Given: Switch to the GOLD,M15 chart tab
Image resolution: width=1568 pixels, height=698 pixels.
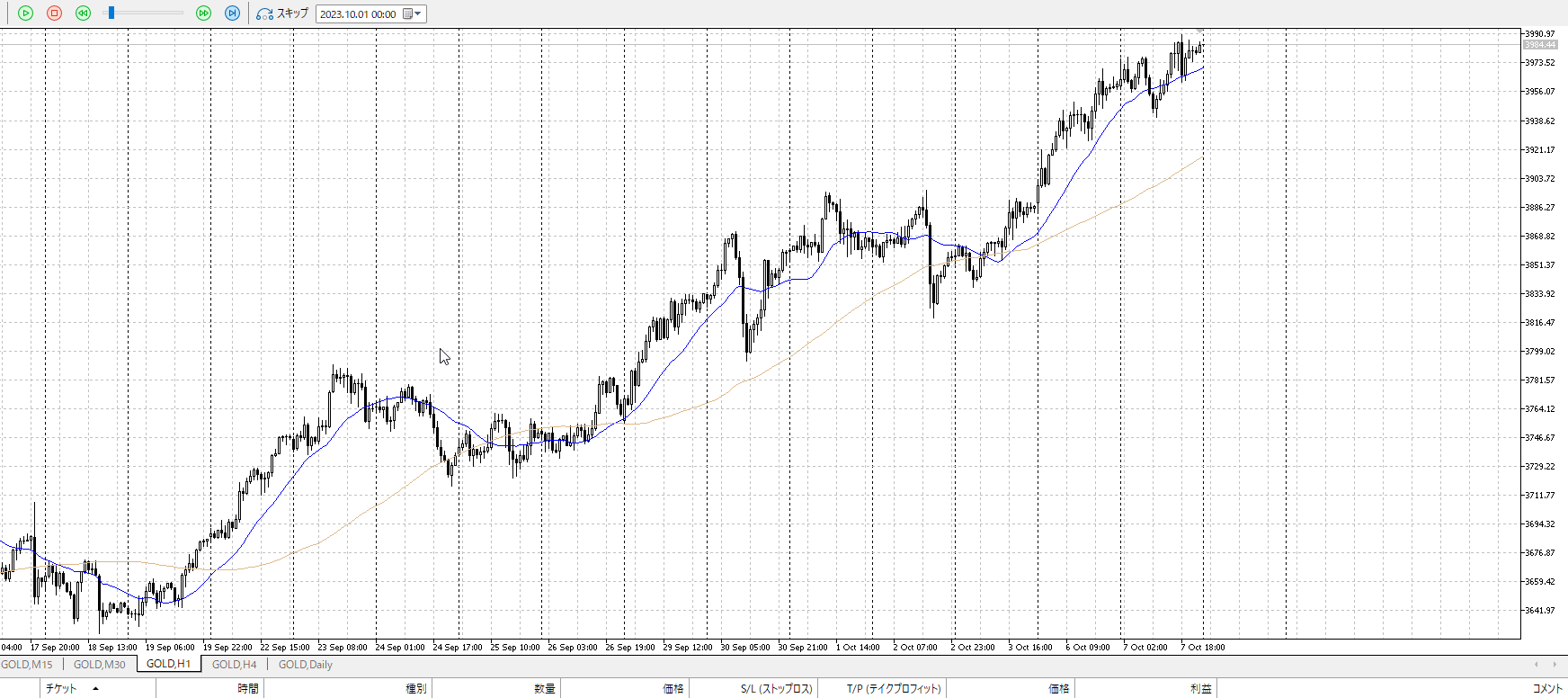Looking at the screenshot, I should click(27, 665).
